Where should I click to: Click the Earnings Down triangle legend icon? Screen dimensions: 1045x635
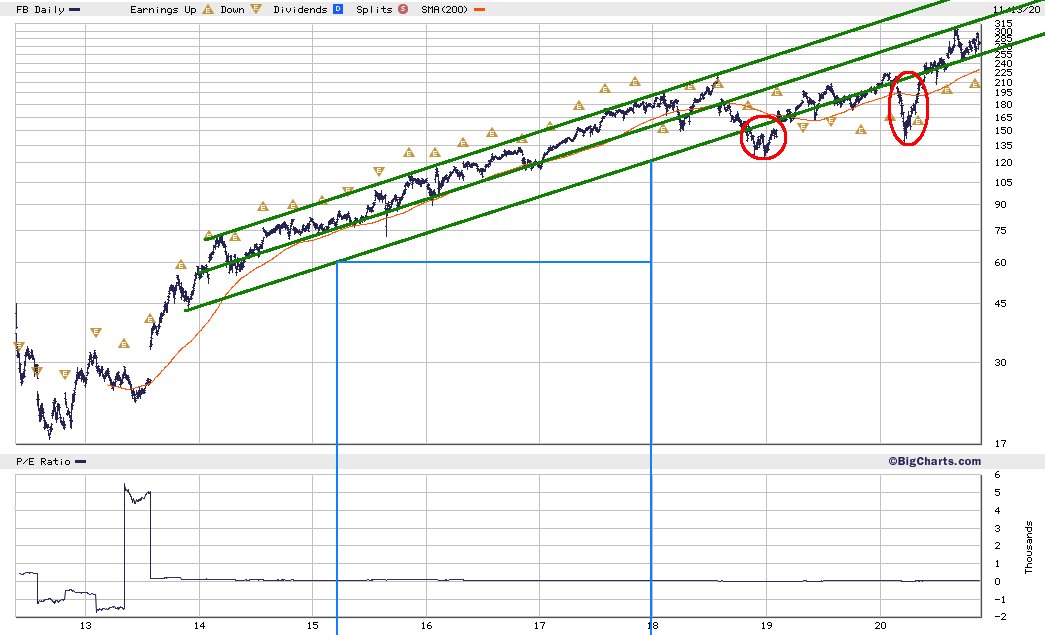point(256,9)
